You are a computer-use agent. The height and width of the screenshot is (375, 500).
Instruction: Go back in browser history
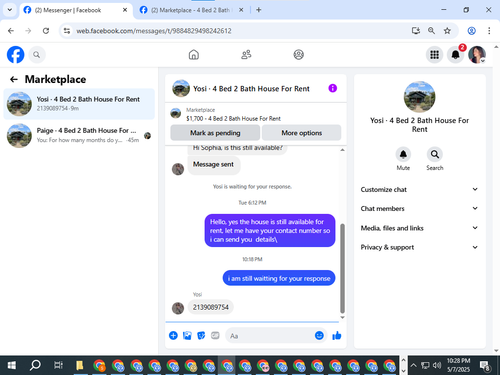pyautogui.click(x=11, y=31)
